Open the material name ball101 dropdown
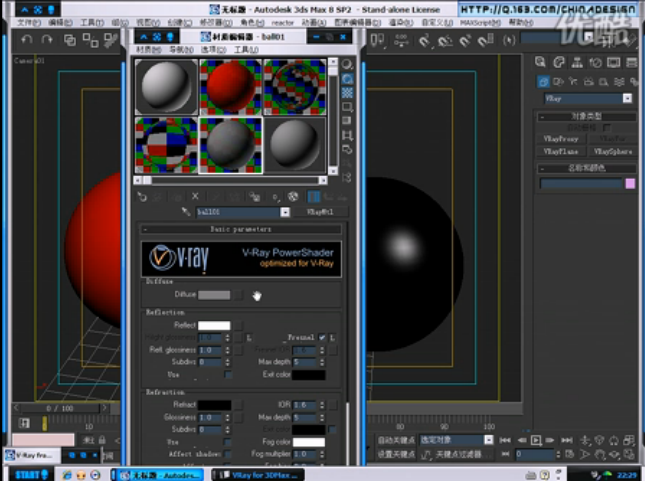Screen dimensions: 645x481 tap(285, 212)
